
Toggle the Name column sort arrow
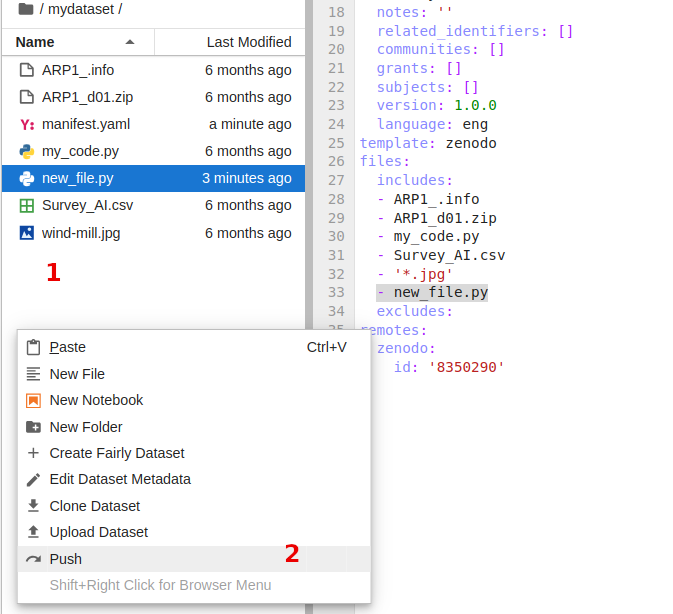(x=130, y=42)
